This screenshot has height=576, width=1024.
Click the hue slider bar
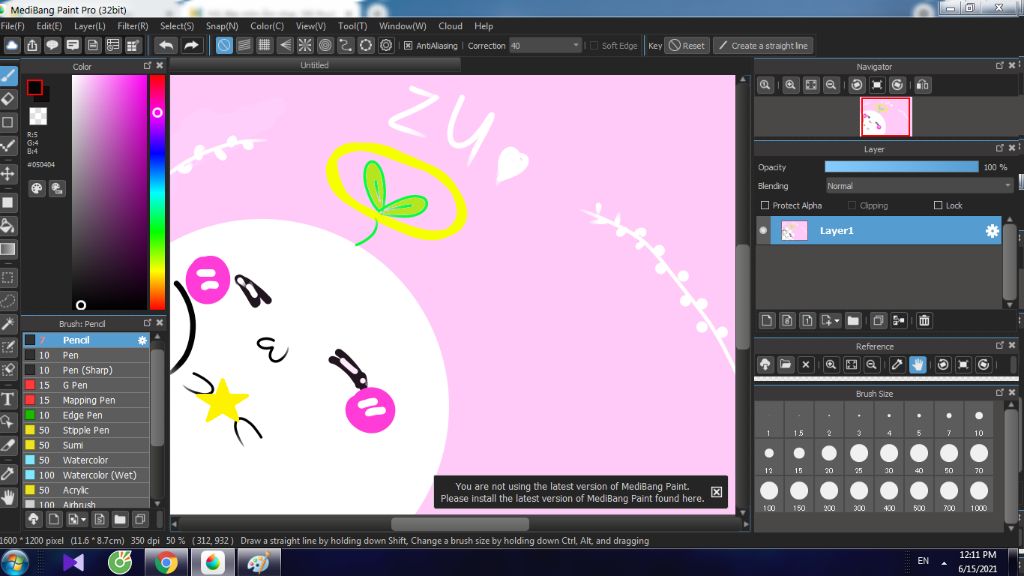[157, 192]
